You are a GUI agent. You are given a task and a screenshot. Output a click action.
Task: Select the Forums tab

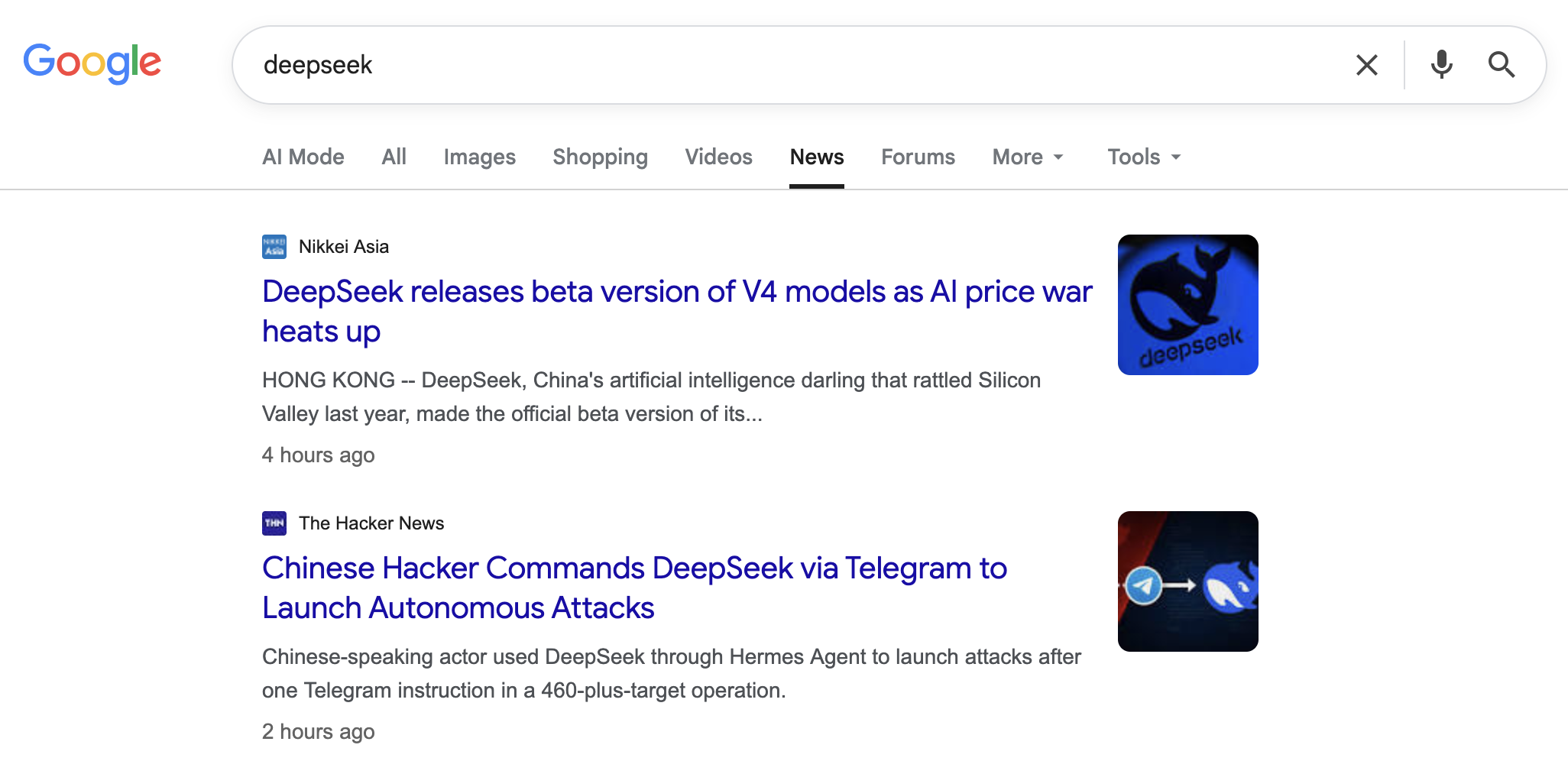click(918, 157)
